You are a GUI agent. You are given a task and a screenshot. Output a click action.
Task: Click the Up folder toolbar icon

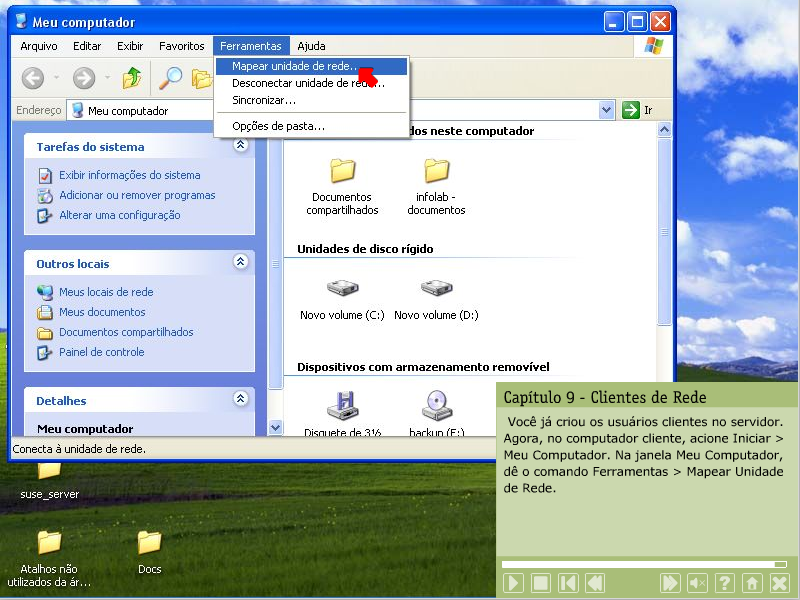(x=132, y=78)
